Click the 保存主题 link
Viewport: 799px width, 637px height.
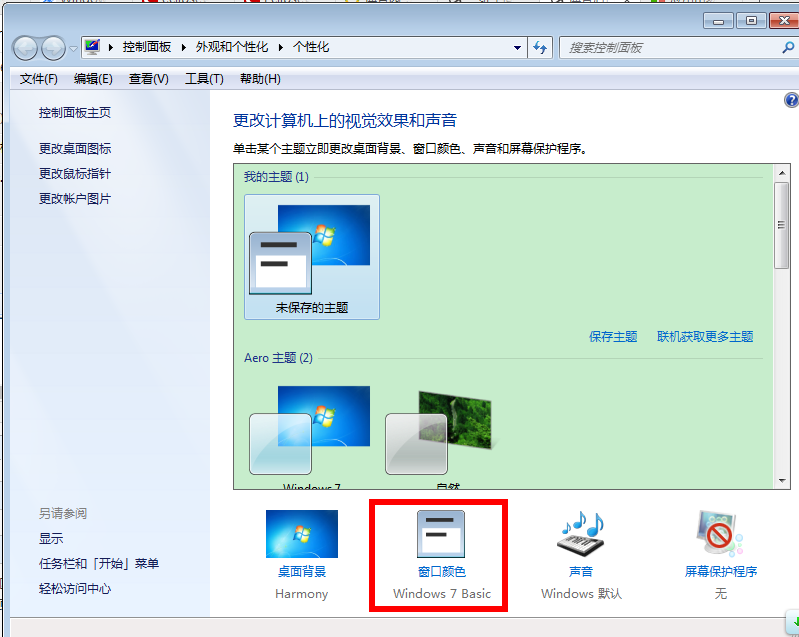[613, 337]
